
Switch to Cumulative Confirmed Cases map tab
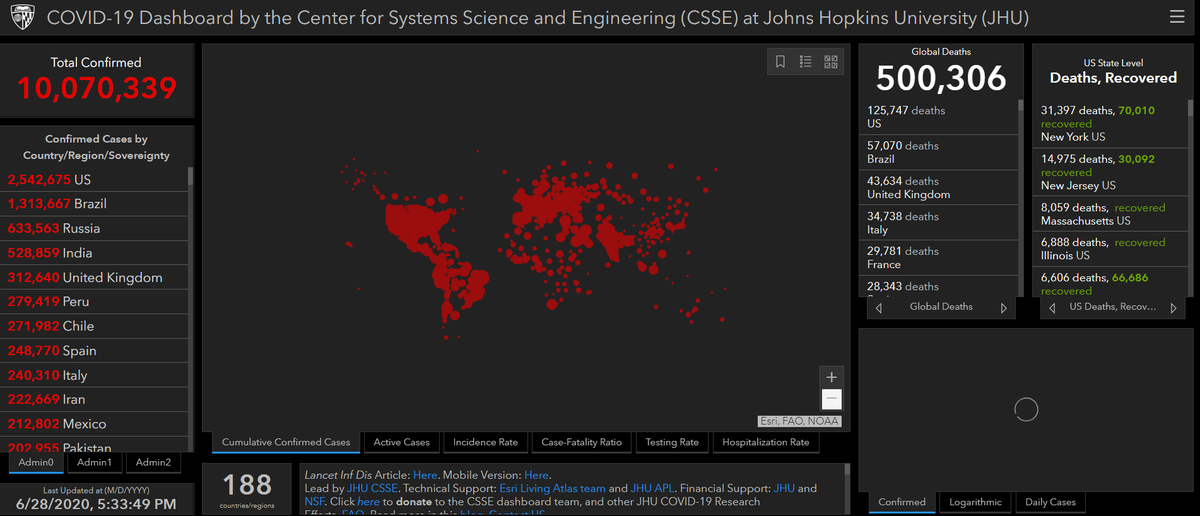tap(286, 442)
